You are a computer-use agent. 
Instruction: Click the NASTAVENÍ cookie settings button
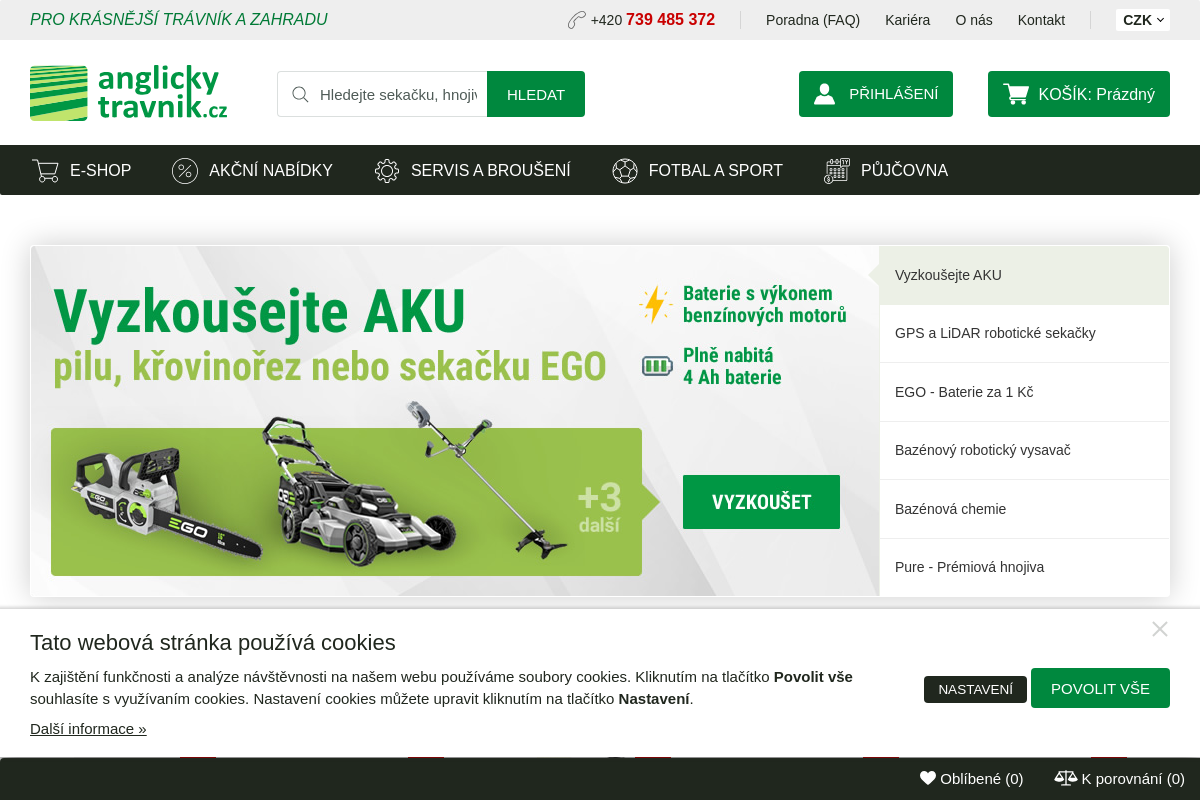tap(975, 689)
